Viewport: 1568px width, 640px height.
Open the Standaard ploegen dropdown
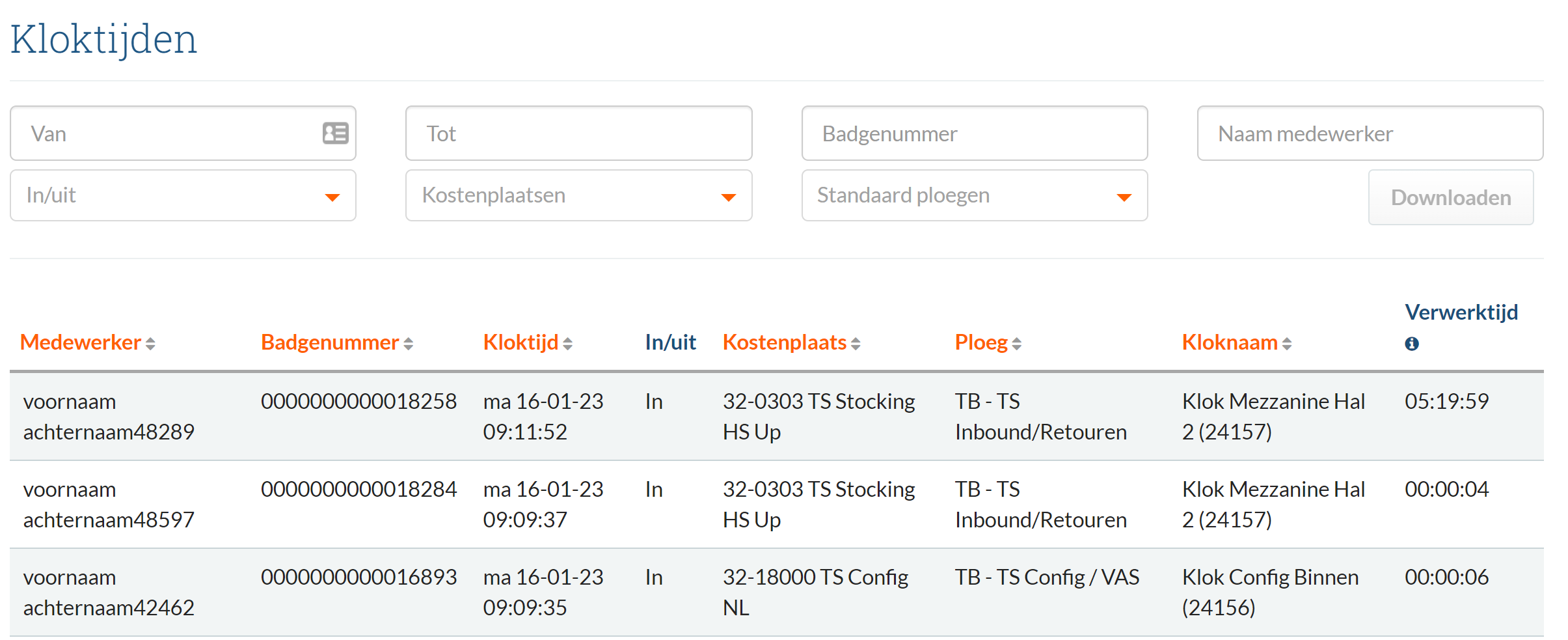click(x=974, y=196)
